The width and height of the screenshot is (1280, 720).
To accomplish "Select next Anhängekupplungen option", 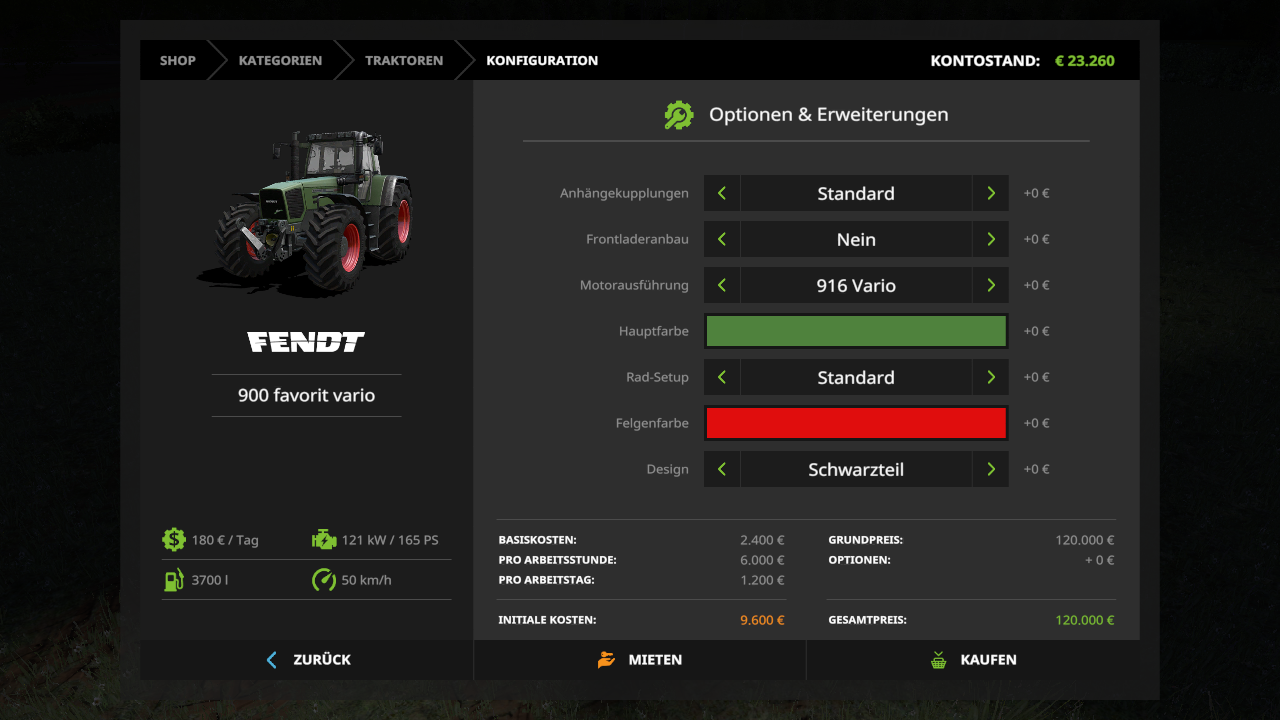I will 990,193.
